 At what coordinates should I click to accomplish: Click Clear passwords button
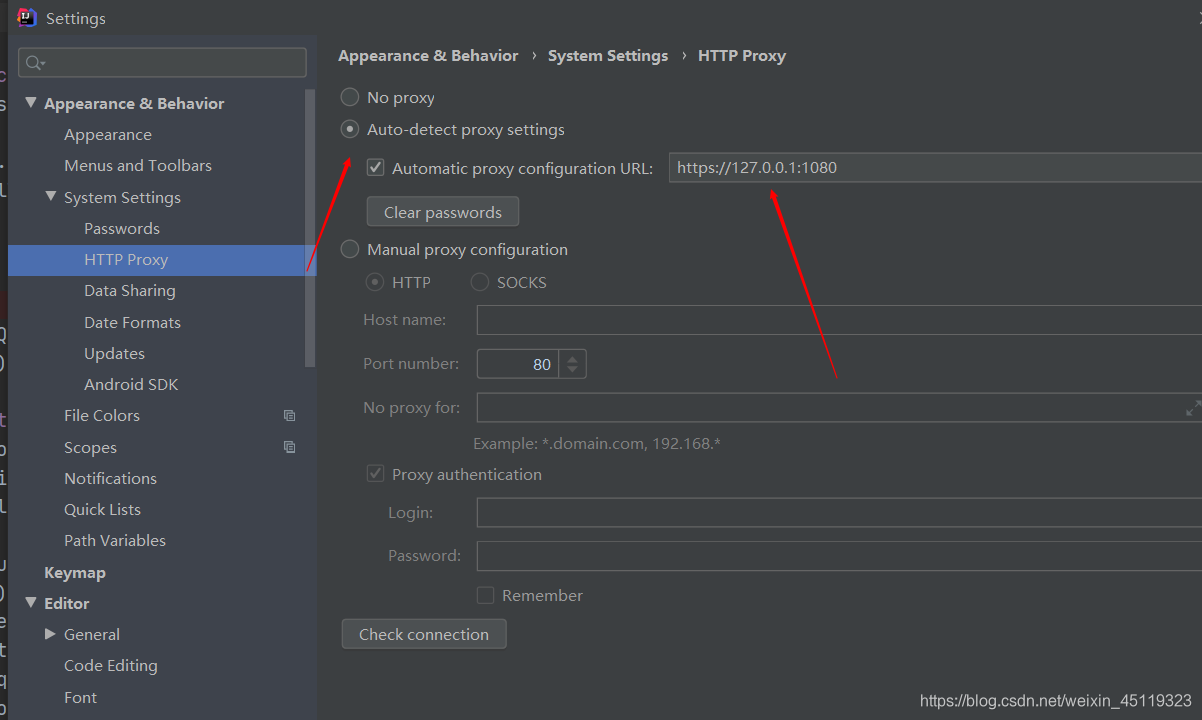443,212
